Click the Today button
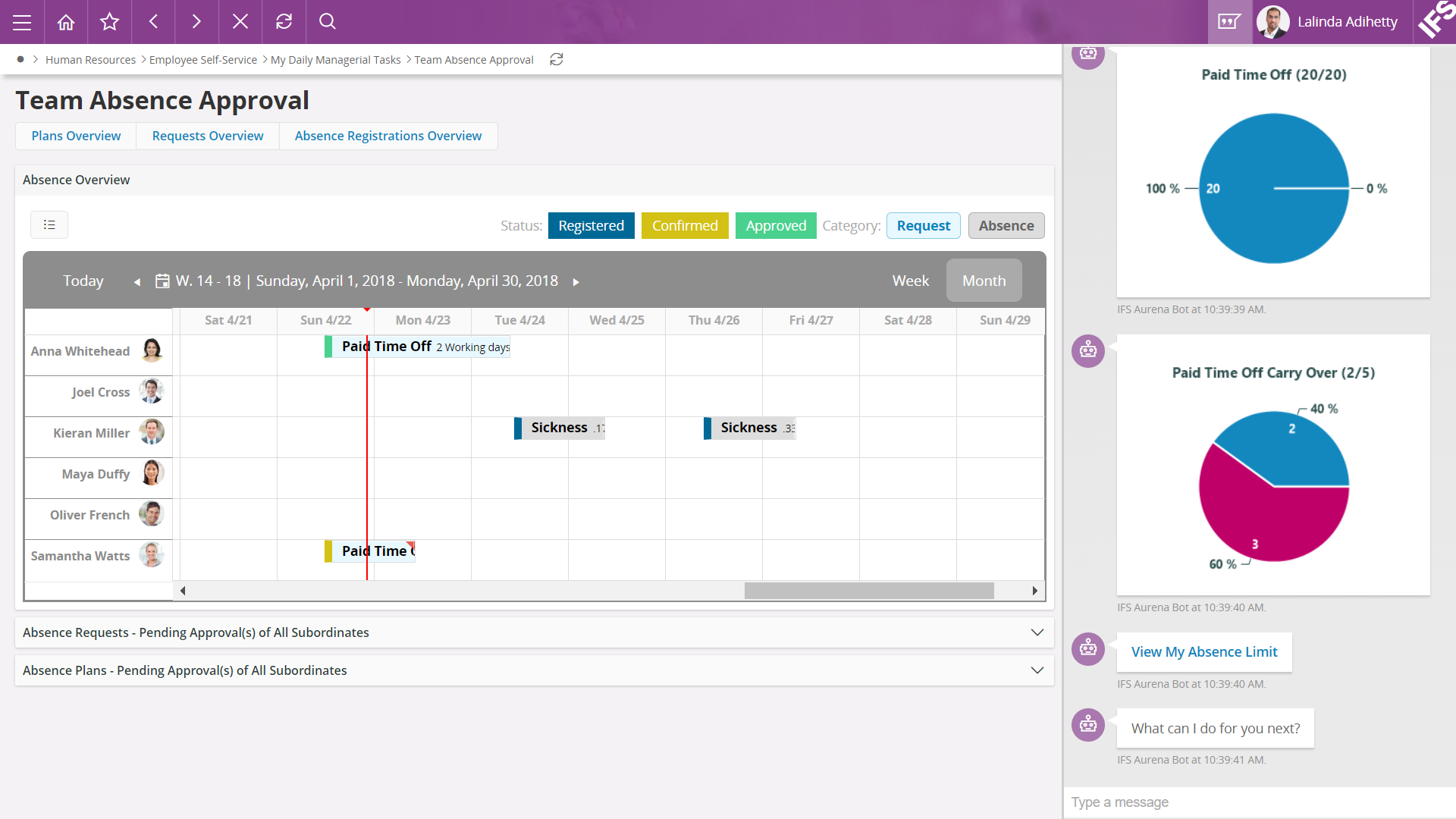The image size is (1456, 819). pos(83,281)
